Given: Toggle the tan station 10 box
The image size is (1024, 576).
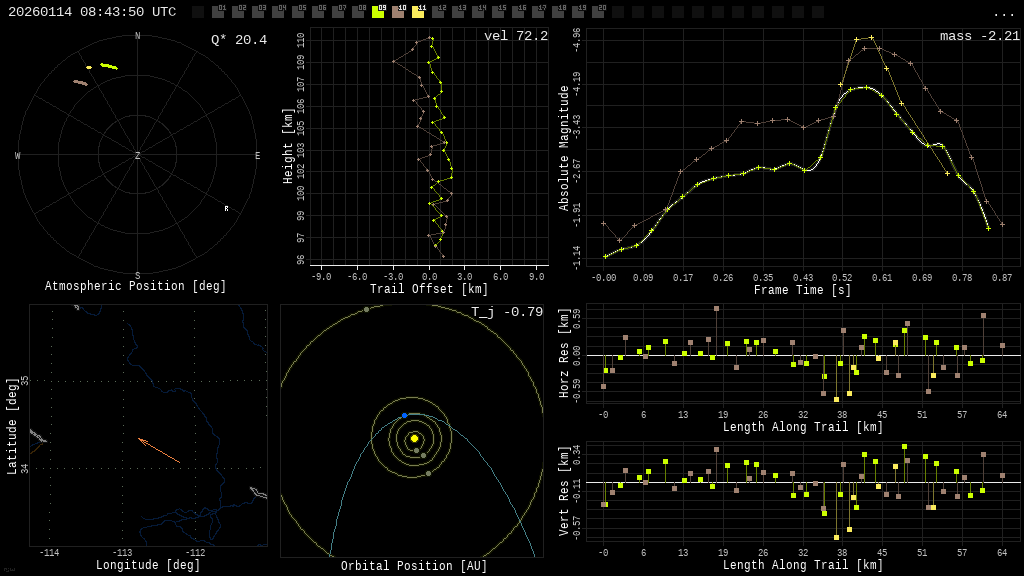Looking at the screenshot, I should tap(398, 12).
